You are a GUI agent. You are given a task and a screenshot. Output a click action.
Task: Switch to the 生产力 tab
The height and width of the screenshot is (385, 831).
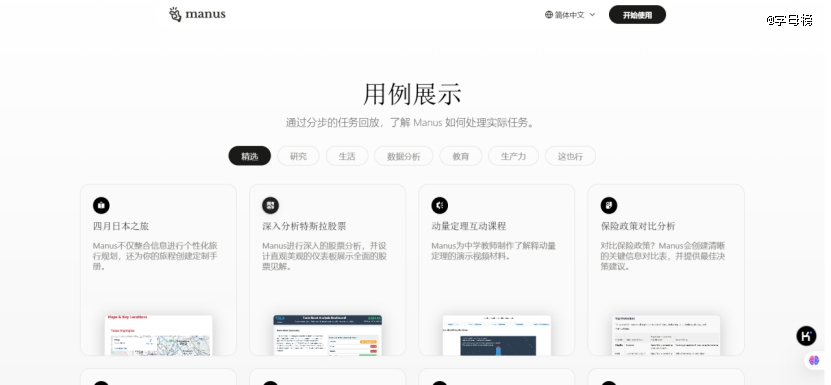[513, 156]
